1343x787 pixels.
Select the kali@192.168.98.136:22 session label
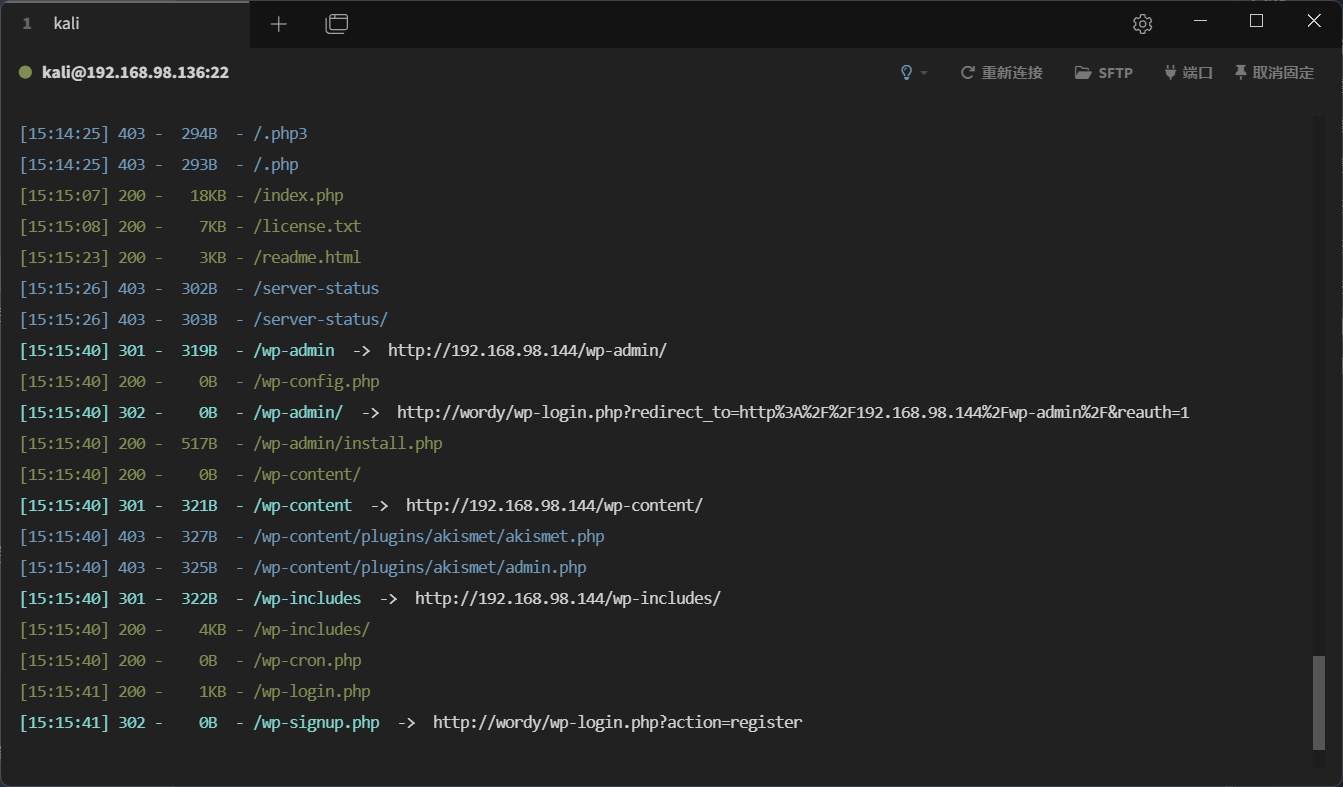(135, 72)
